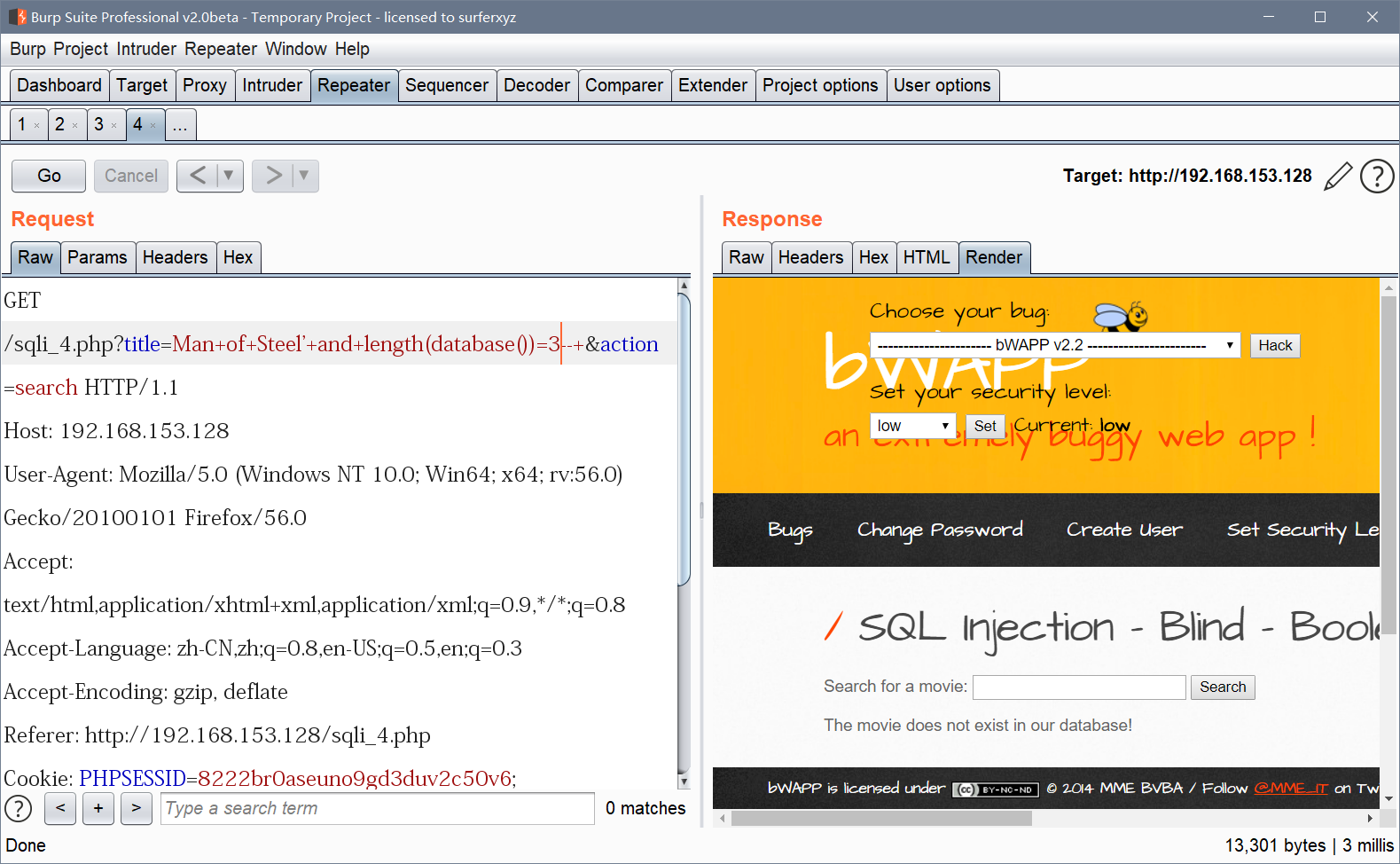Open the Repeater menu
The height and width of the screenshot is (864, 1400).
(221, 49)
